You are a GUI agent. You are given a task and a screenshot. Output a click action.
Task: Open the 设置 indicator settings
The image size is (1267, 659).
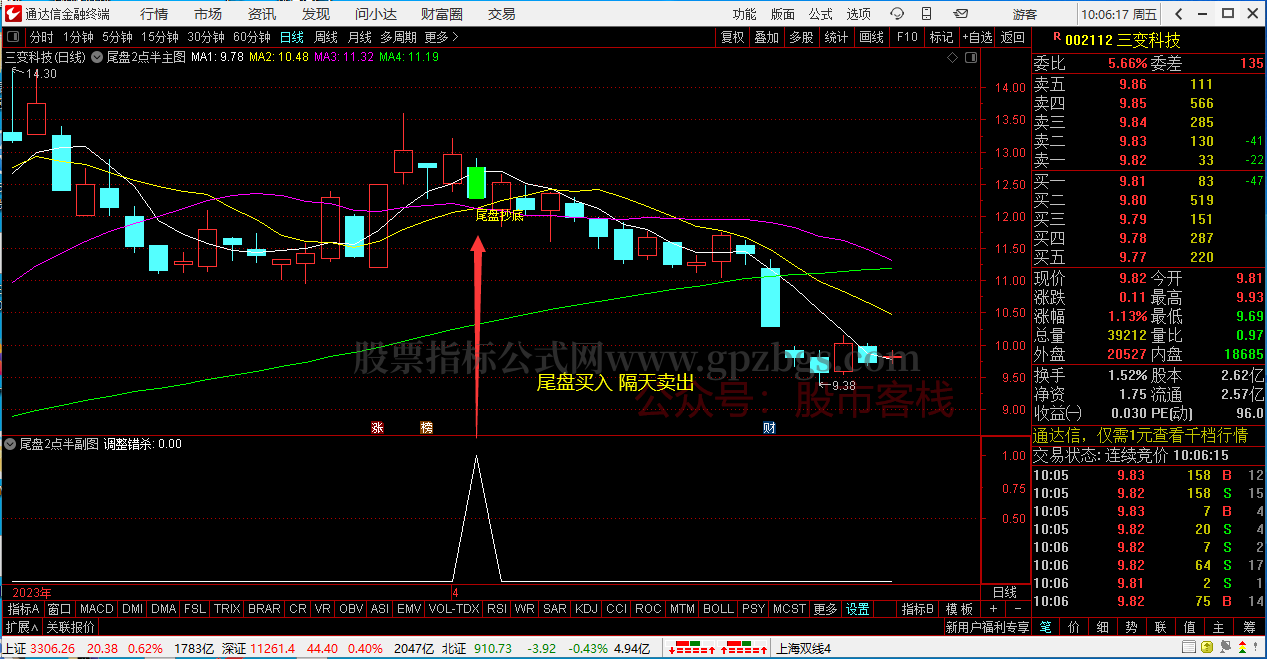(858, 609)
